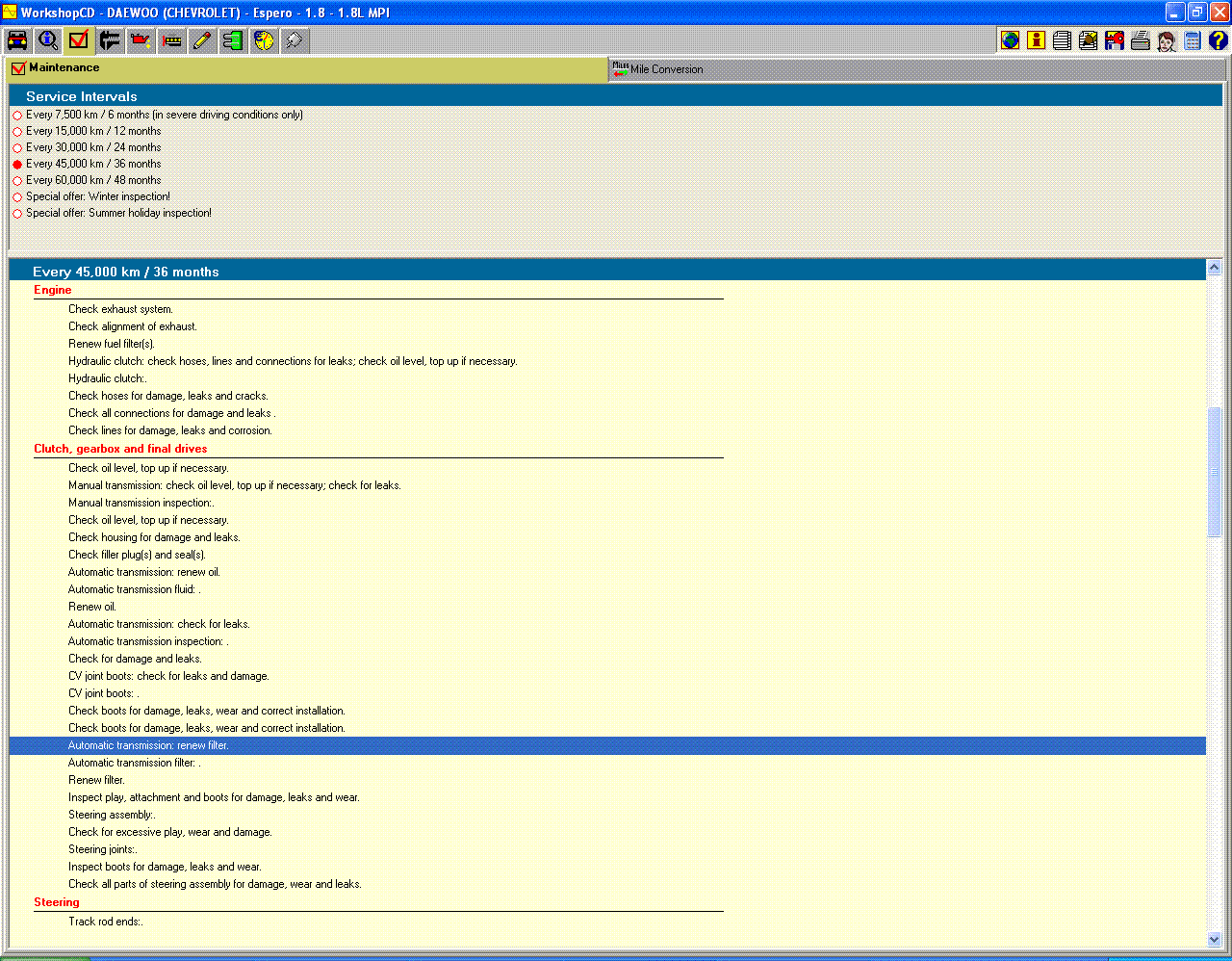Select 'CV joint boots: check for leaks' row
Image resolution: width=1232 pixels, height=961 pixels.
point(607,676)
